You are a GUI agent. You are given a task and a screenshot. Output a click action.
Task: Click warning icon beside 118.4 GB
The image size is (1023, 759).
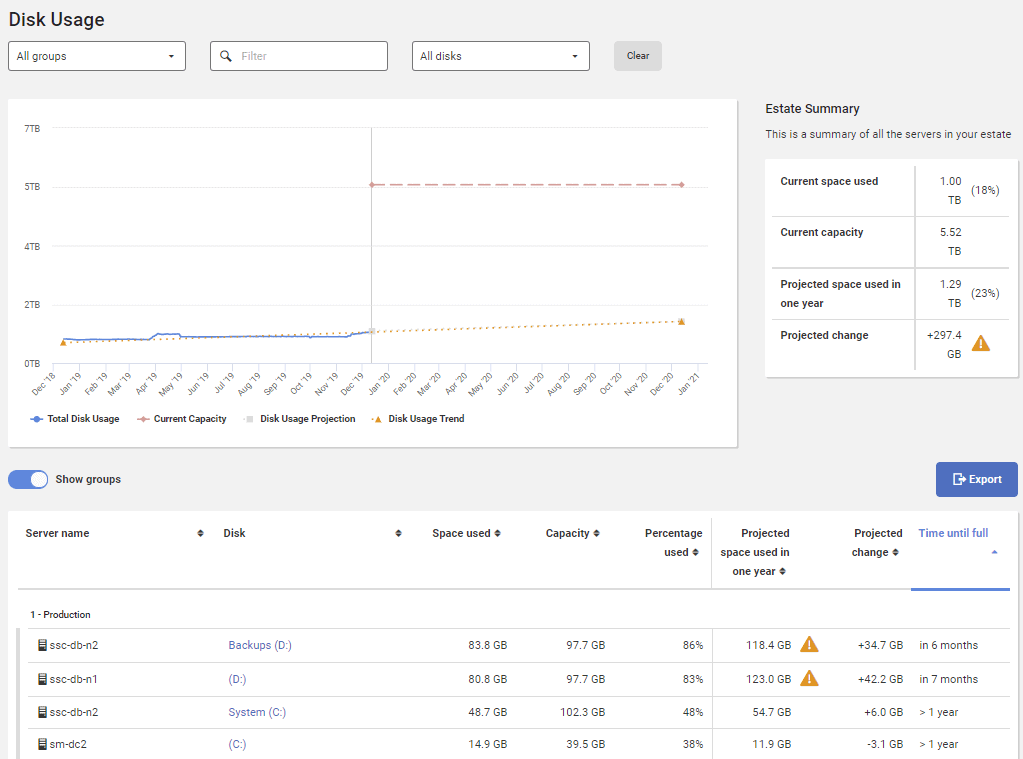point(809,644)
